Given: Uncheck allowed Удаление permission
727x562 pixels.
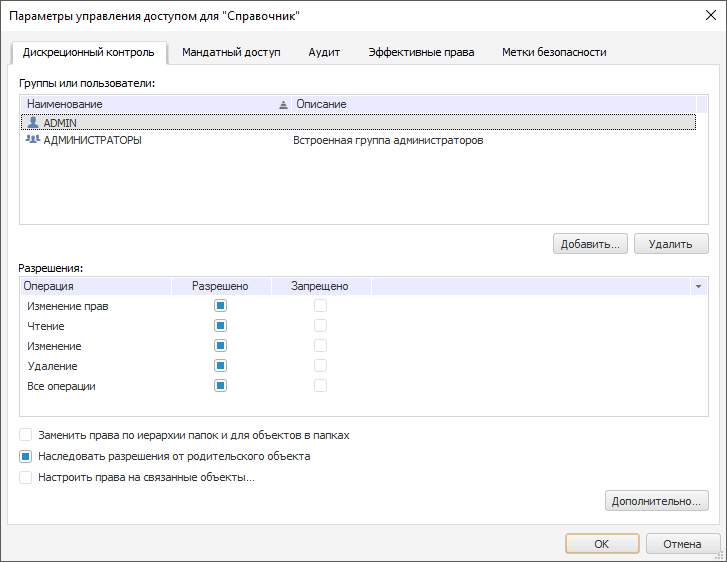Looking at the screenshot, I should pos(221,366).
